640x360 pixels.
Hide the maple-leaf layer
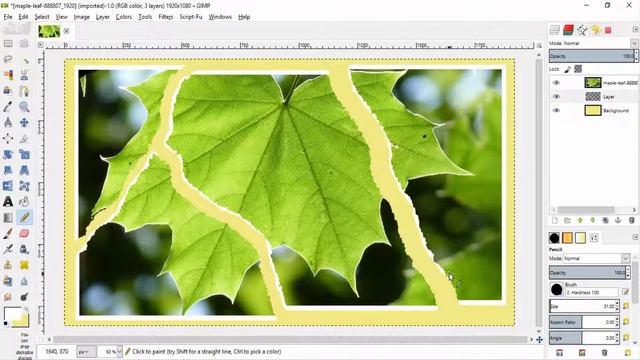coord(556,83)
